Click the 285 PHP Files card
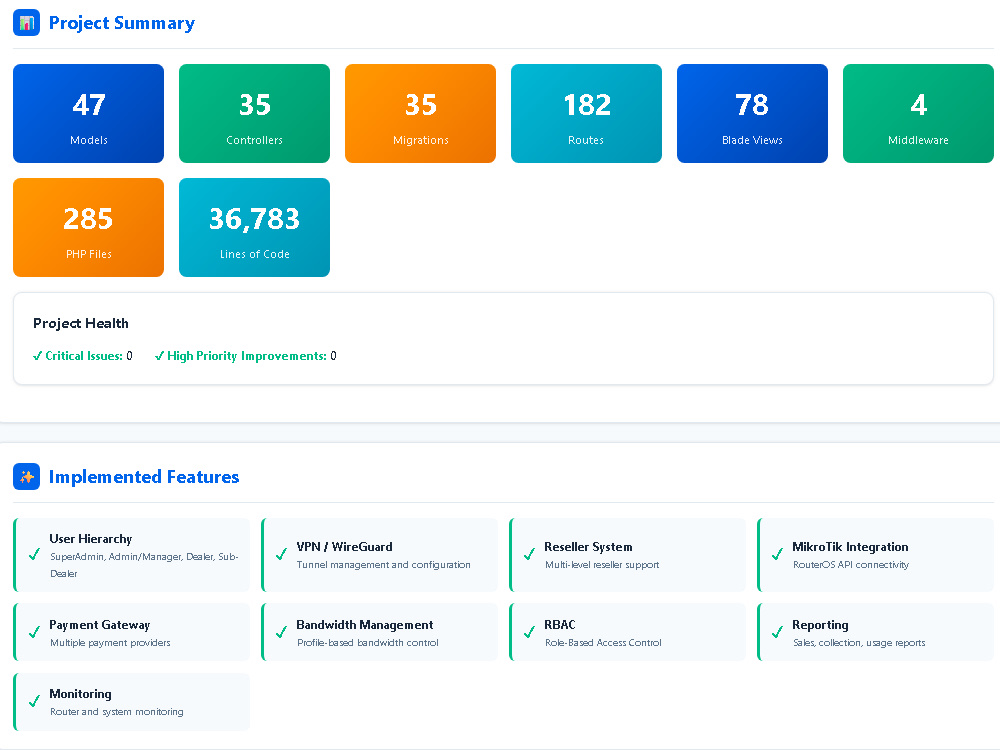 pyautogui.click(x=89, y=228)
